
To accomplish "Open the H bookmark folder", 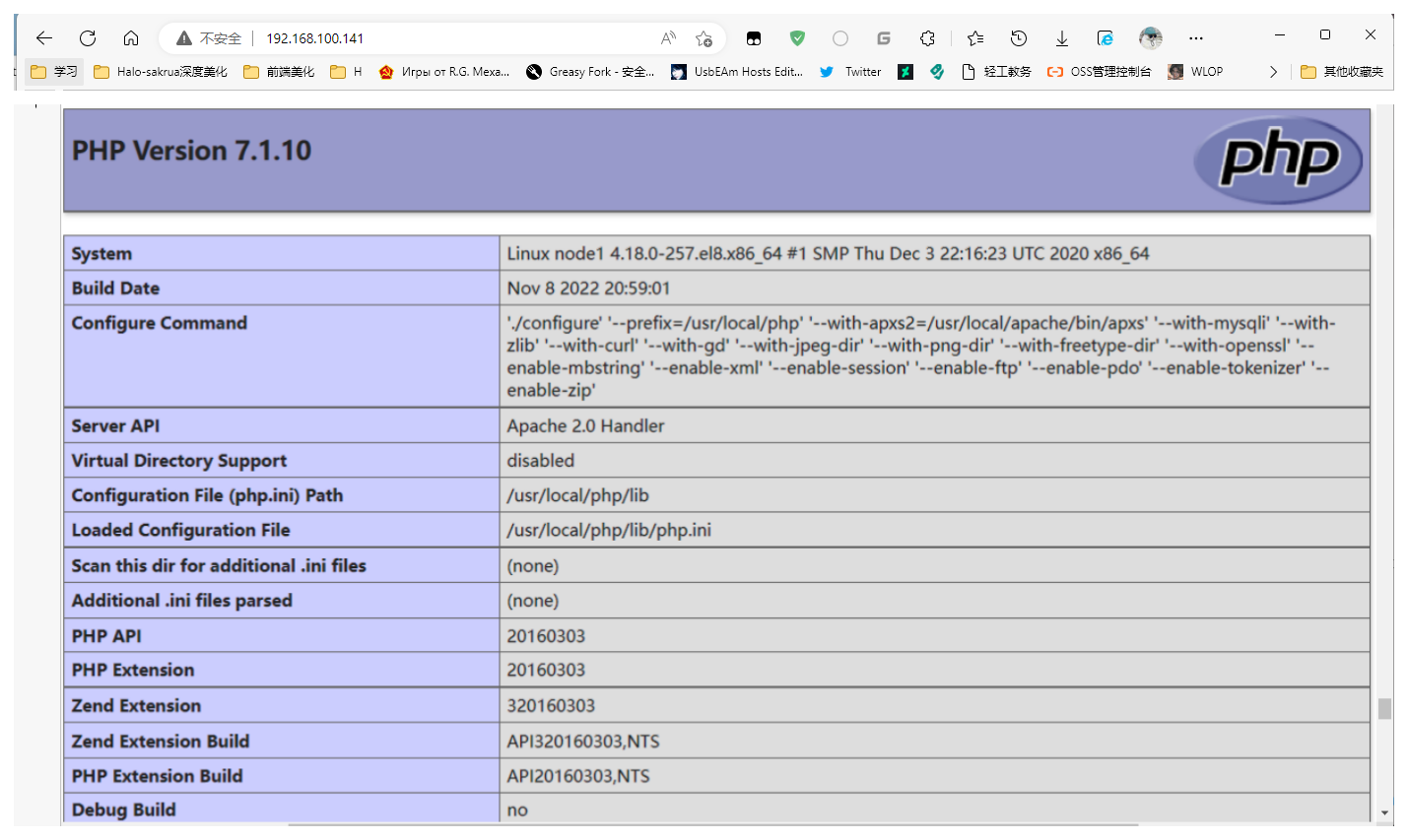I will pyautogui.click(x=347, y=71).
